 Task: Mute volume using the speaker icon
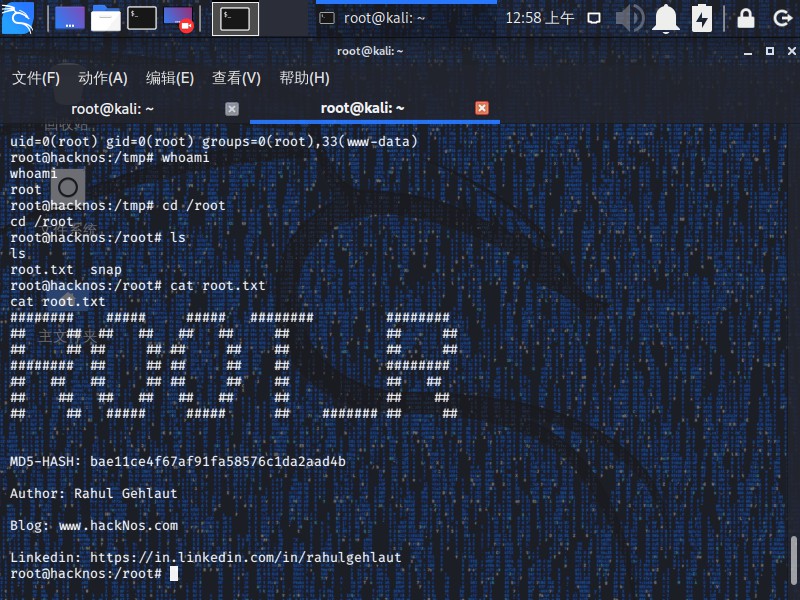[630, 18]
